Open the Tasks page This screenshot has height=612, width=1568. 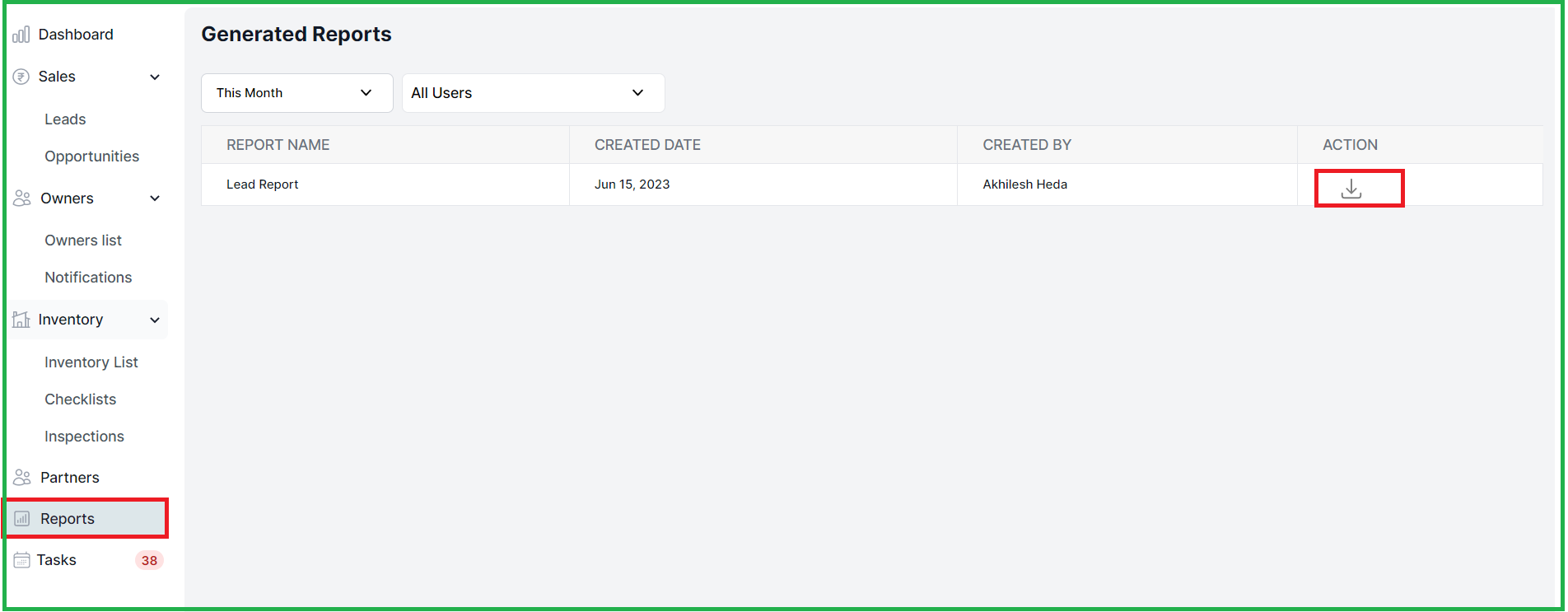pos(57,560)
